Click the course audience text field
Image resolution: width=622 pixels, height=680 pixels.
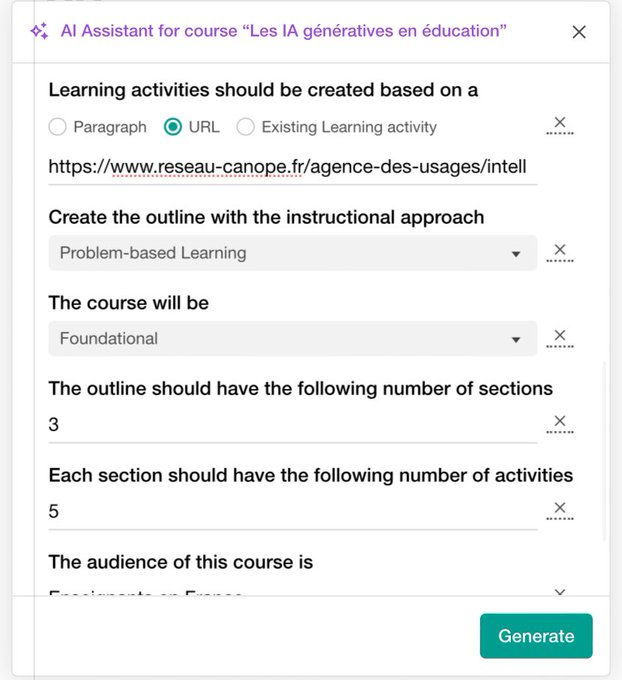[292, 594]
